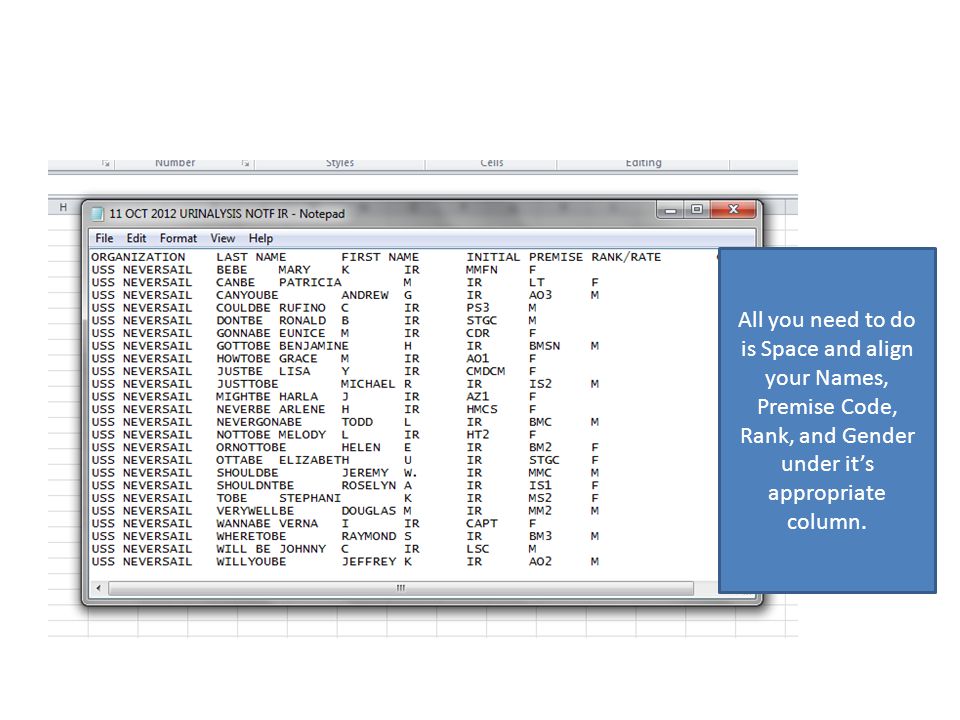Click the name MELODY
960x720 pixels.
tap(302, 435)
